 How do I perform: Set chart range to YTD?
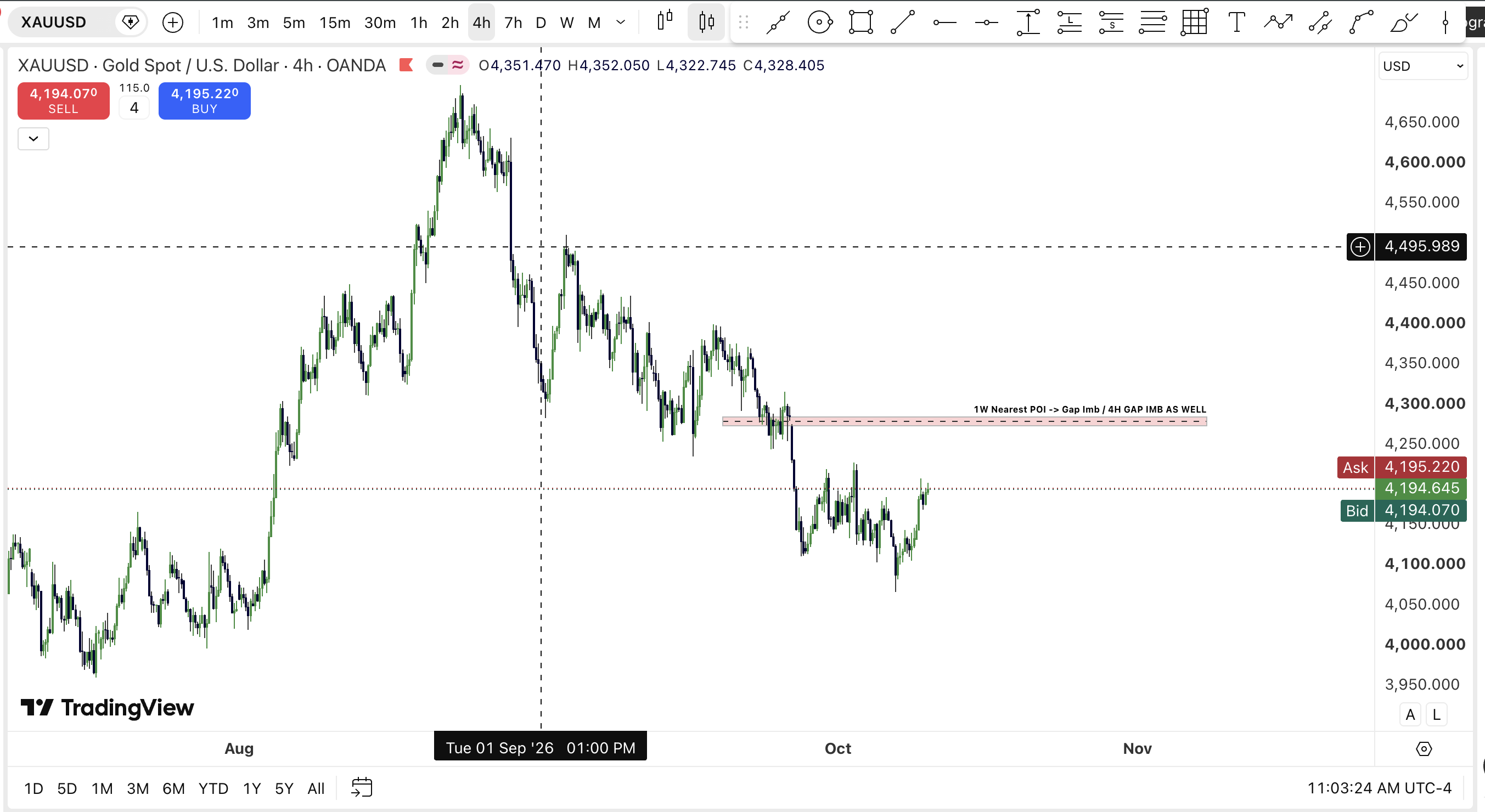(x=213, y=788)
